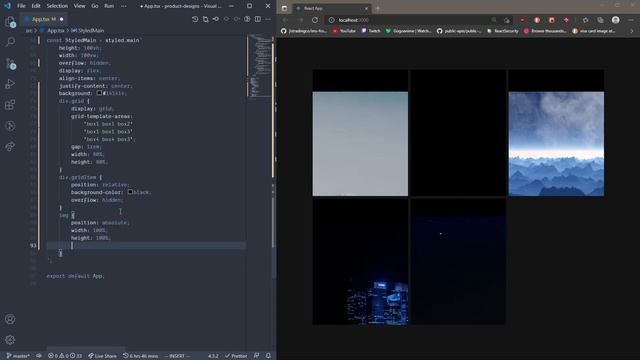
Task: Reload the localhost page in browser
Action: click(x=315, y=20)
